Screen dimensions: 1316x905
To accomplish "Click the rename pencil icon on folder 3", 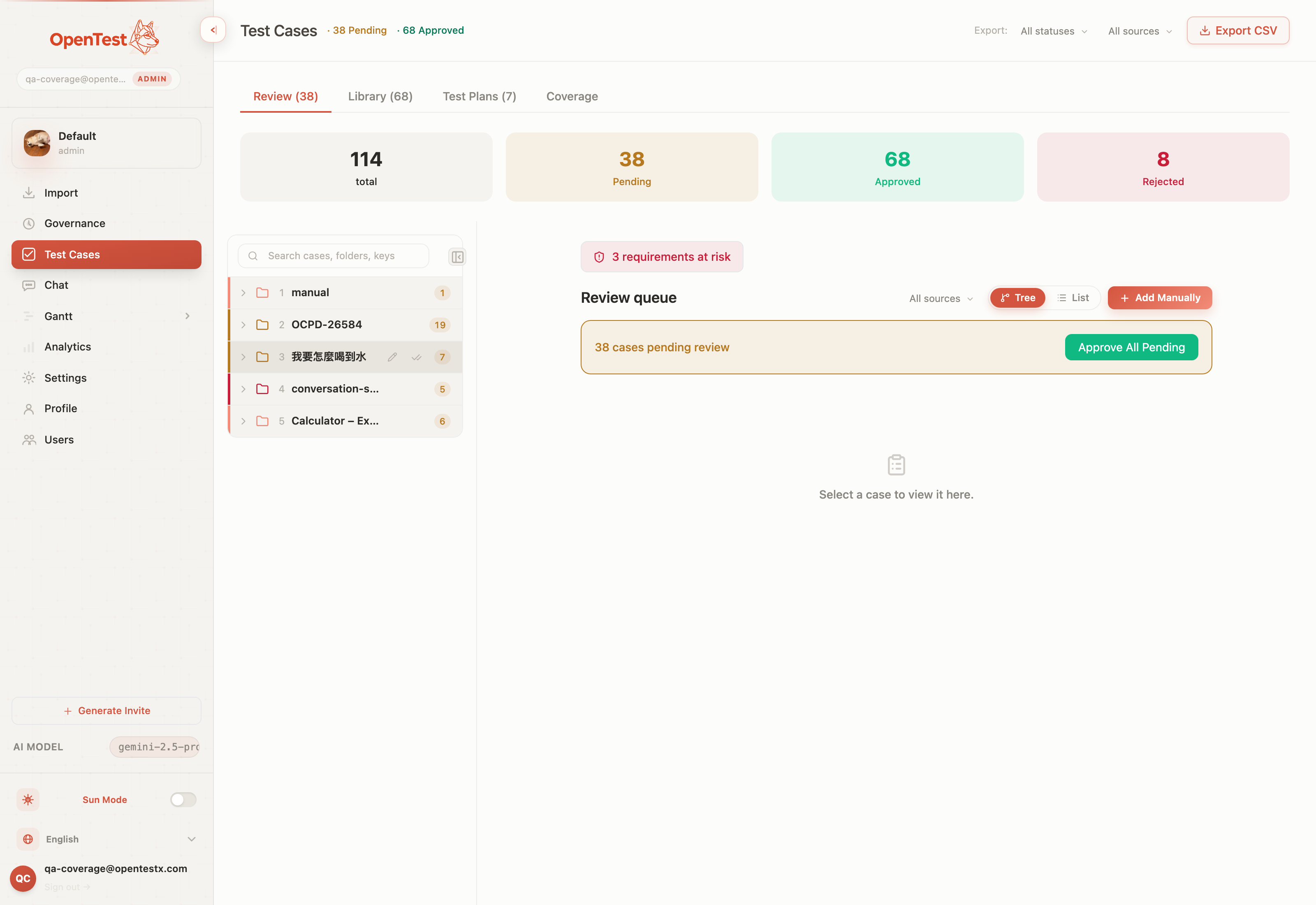I will point(392,357).
